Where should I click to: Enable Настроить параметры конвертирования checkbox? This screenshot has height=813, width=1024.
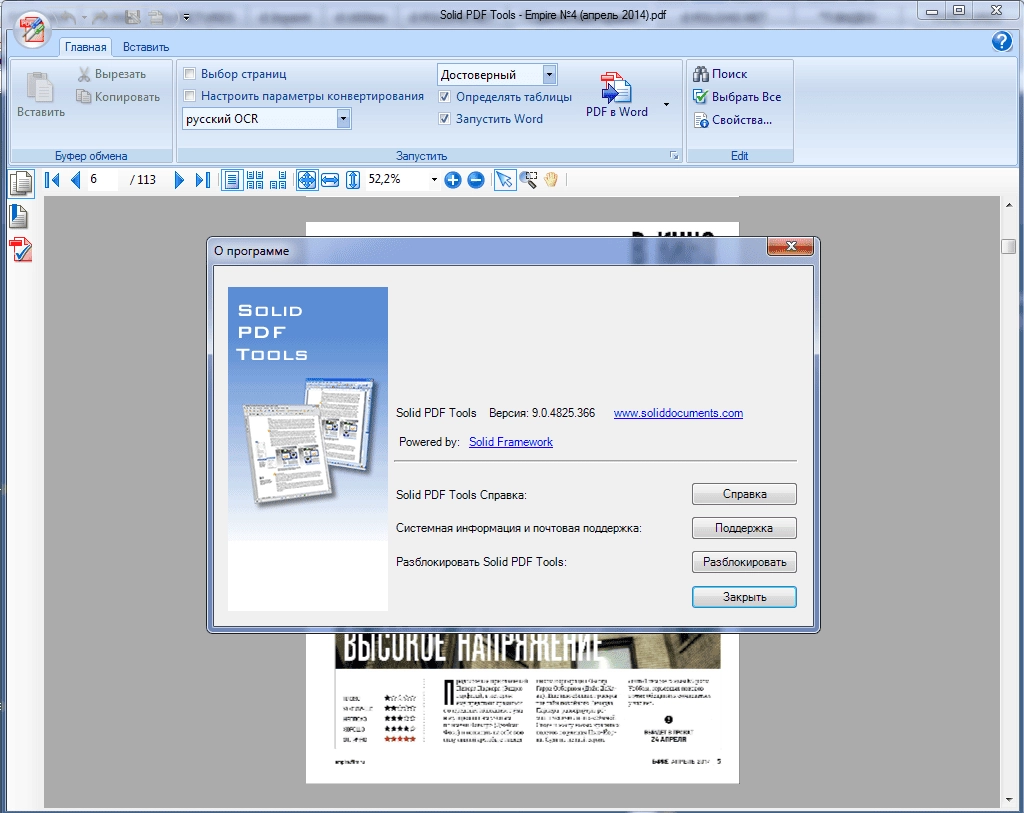[189, 95]
